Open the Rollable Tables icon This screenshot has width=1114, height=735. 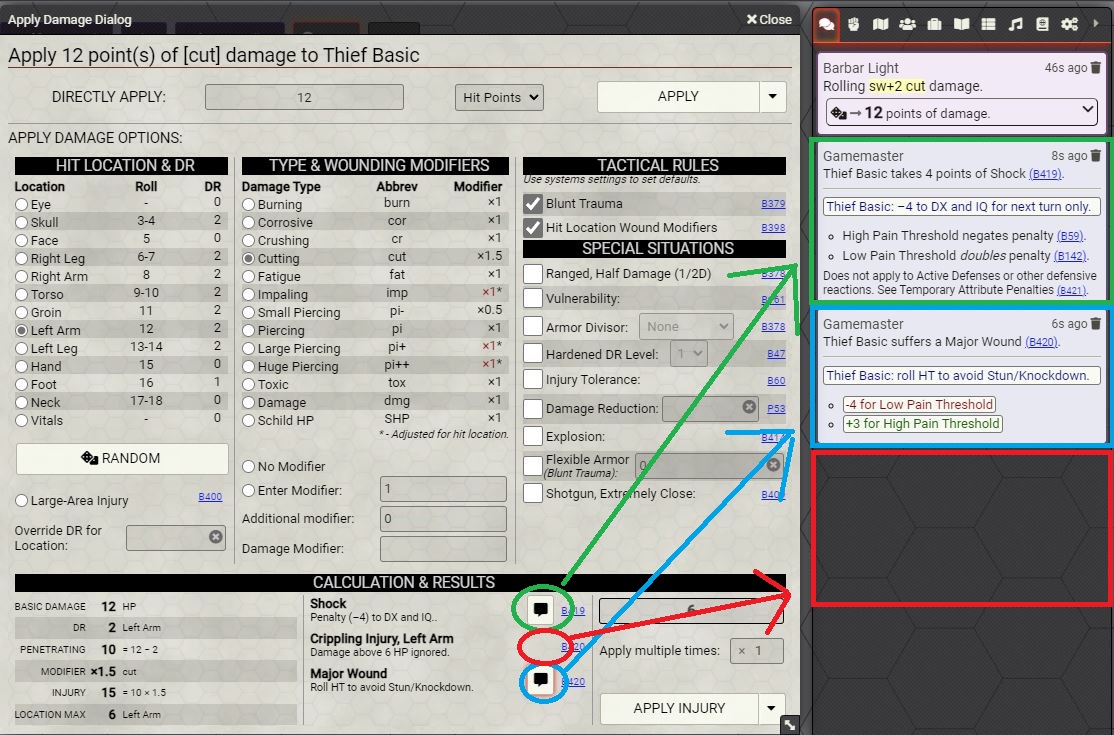coord(986,23)
